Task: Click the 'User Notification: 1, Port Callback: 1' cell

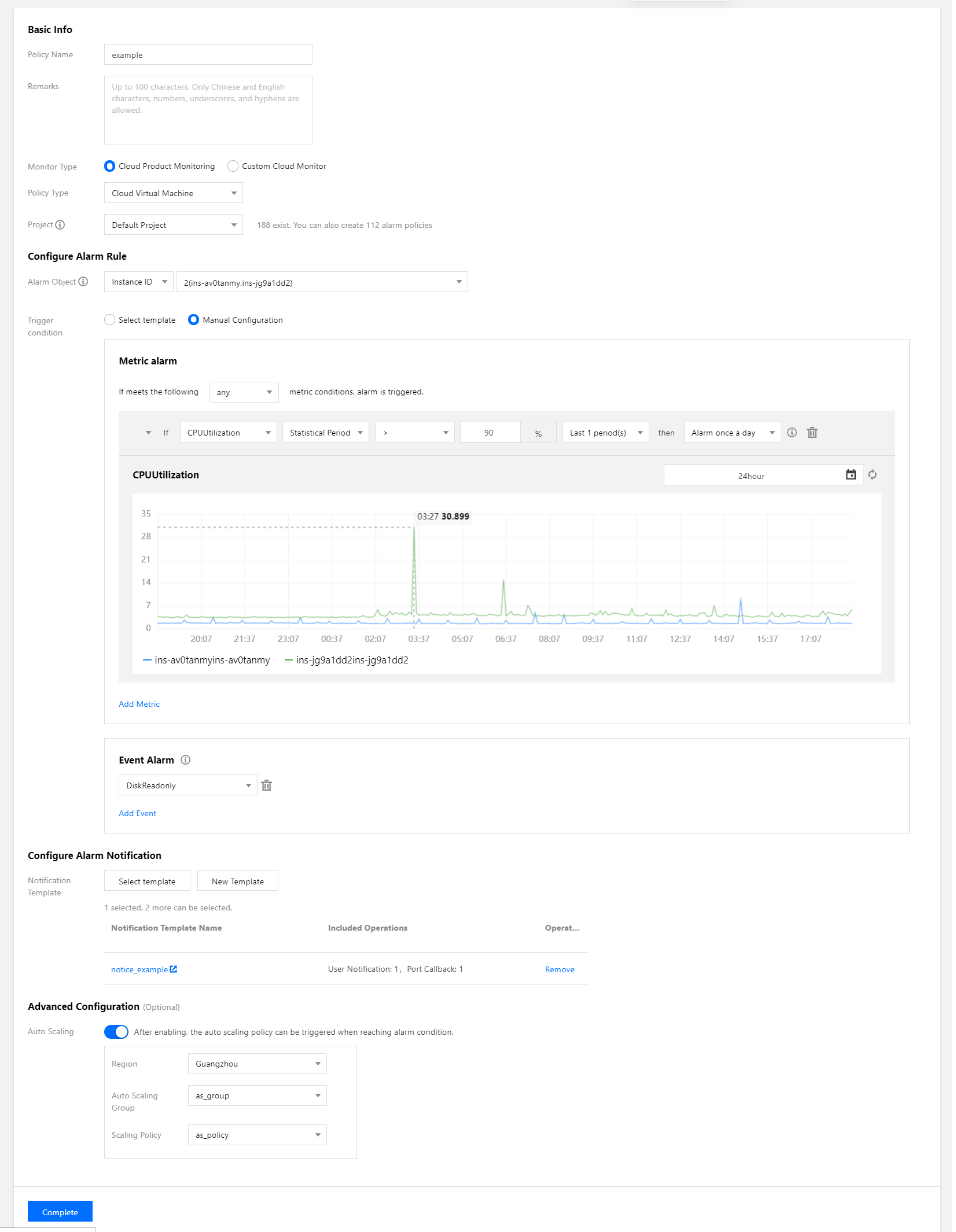Action: pyautogui.click(x=395, y=969)
